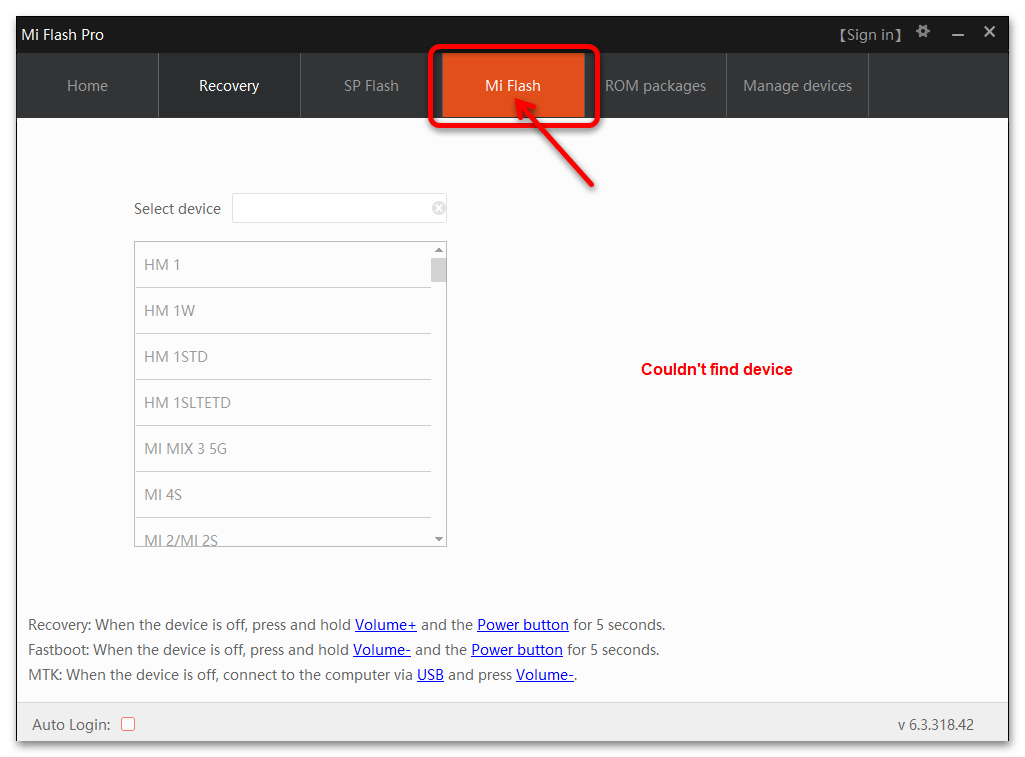Image resolution: width=1025 pixels, height=757 pixels.
Task: Click the device list scroll down arrow
Action: [439, 539]
